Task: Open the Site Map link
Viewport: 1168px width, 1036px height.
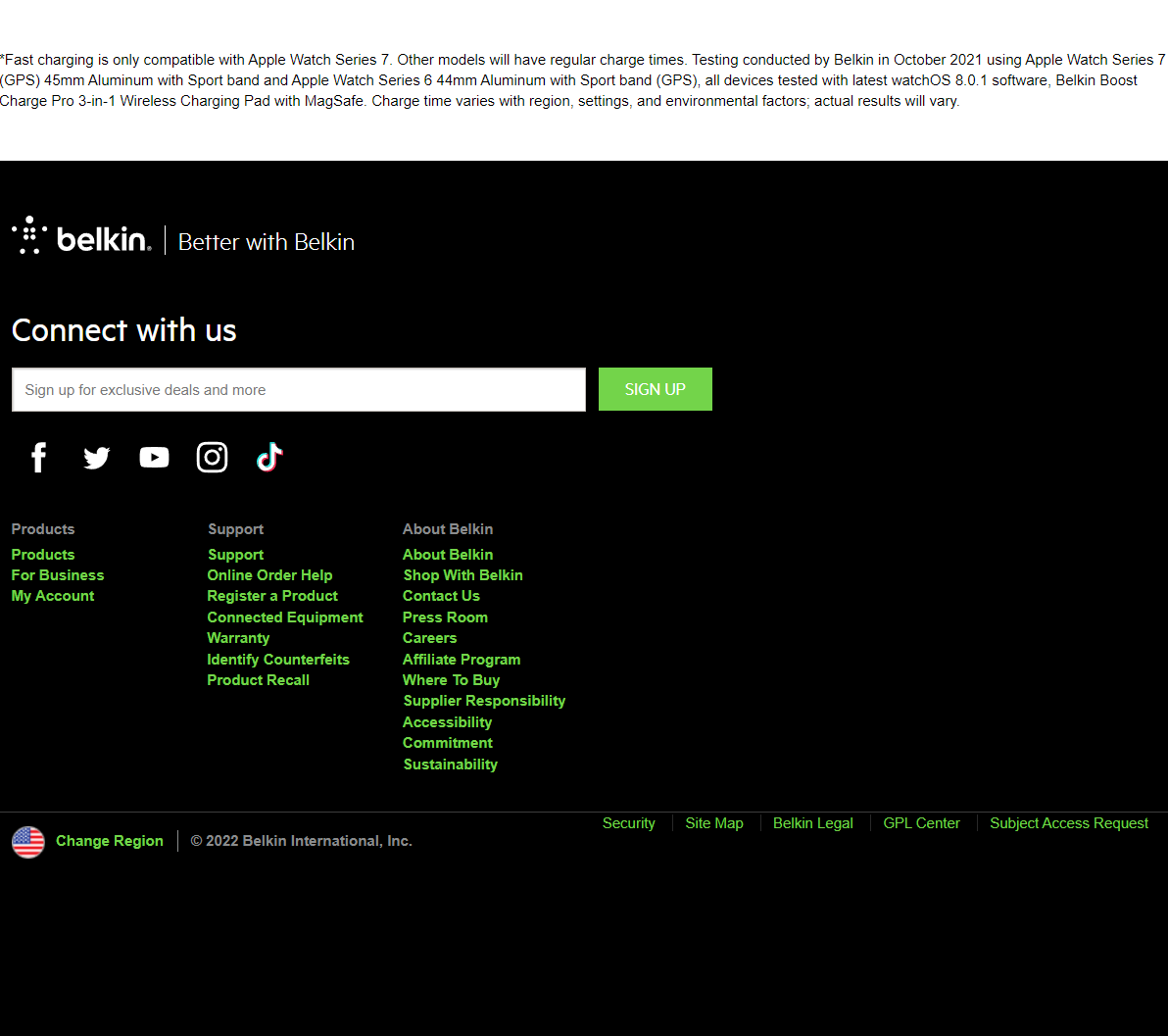Action: (713, 823)
